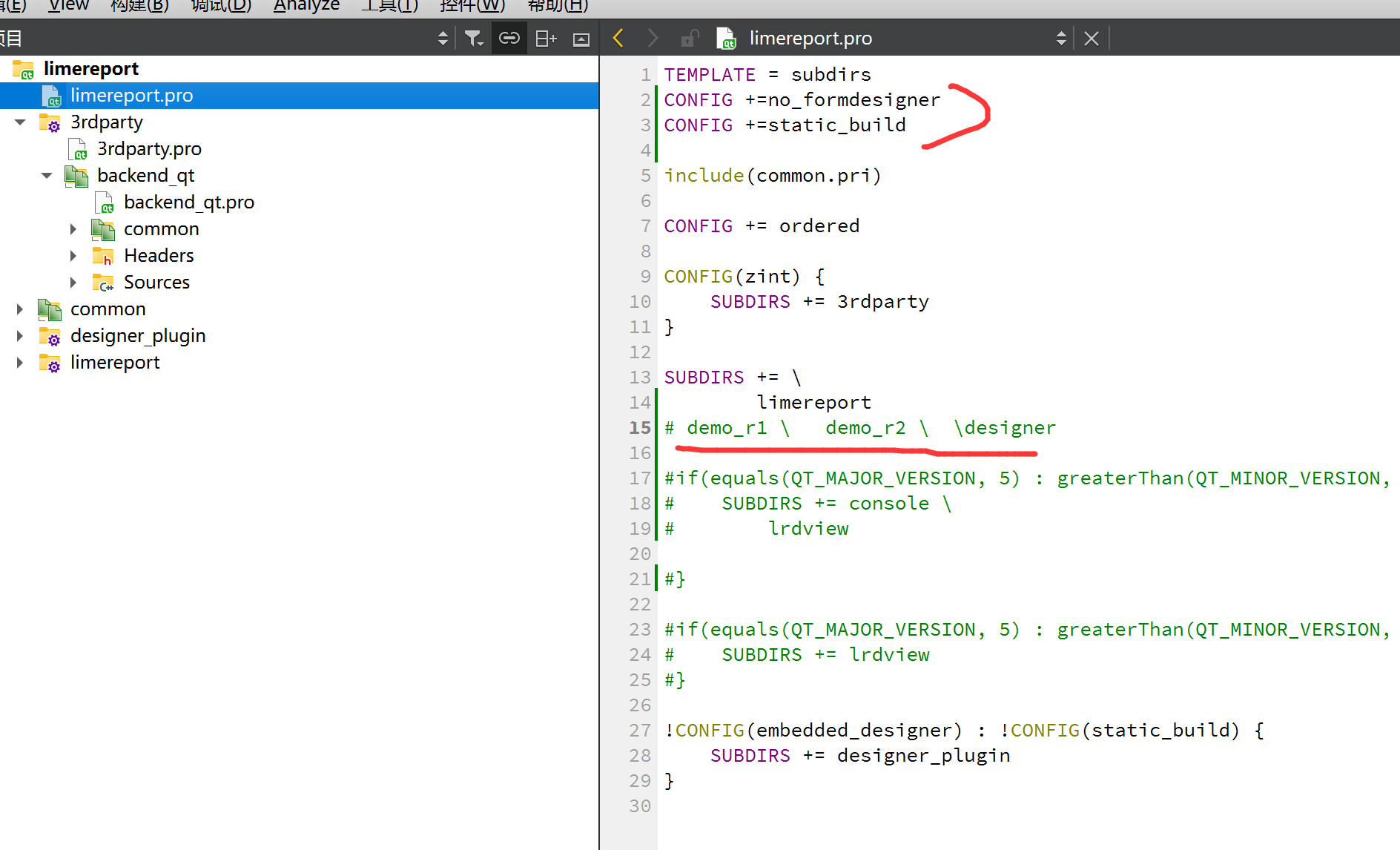Click the limereport root project folder icon
Screen dimensions: 1400x850
[22, 68]
